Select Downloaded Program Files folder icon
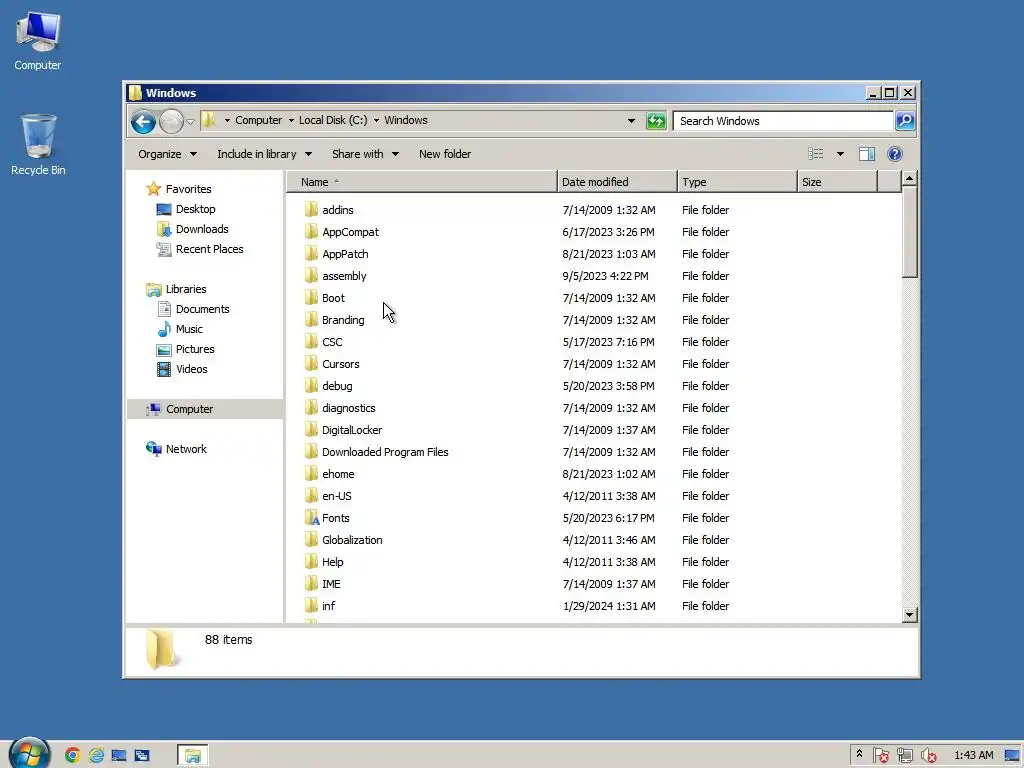The width and height of the screenshot is (1024, 768). (x=312, y=452)
